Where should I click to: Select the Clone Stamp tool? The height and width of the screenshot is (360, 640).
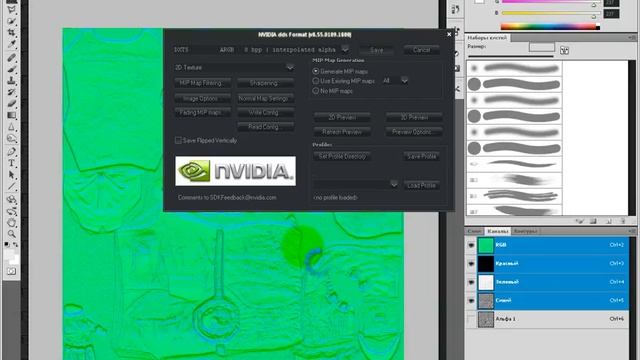point(11,80)
